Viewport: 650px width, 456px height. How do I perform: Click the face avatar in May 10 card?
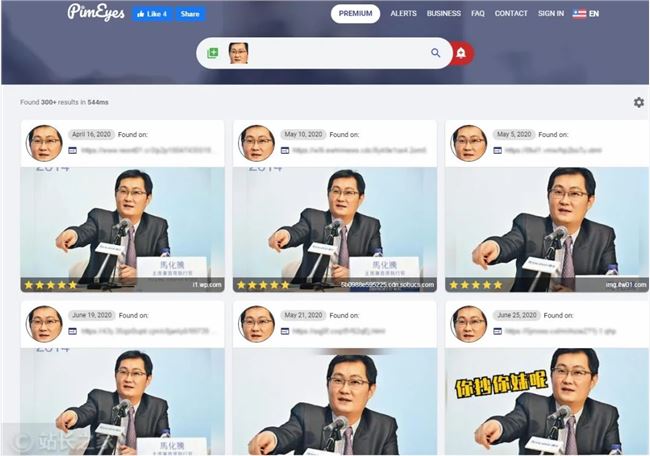pos(257,143)
